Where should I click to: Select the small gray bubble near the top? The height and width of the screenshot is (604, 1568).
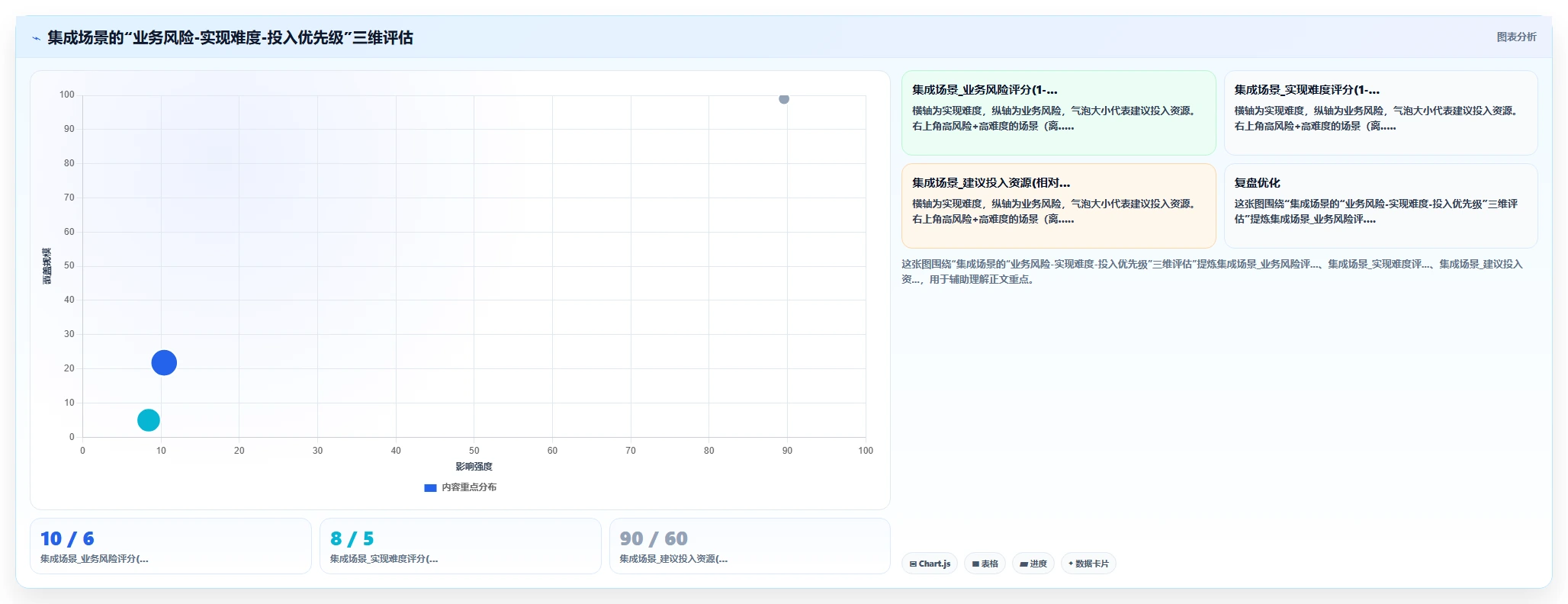[x=783, y=98]
